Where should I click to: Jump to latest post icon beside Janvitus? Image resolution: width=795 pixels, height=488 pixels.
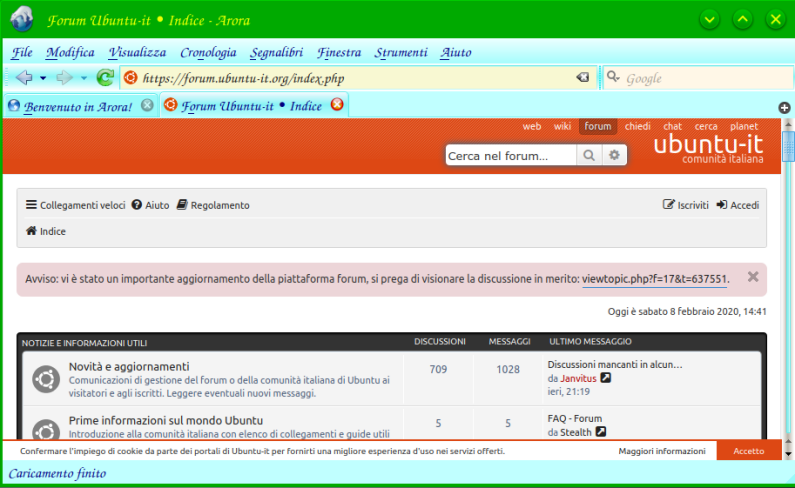pyautogui.click(x=605, y=378)
